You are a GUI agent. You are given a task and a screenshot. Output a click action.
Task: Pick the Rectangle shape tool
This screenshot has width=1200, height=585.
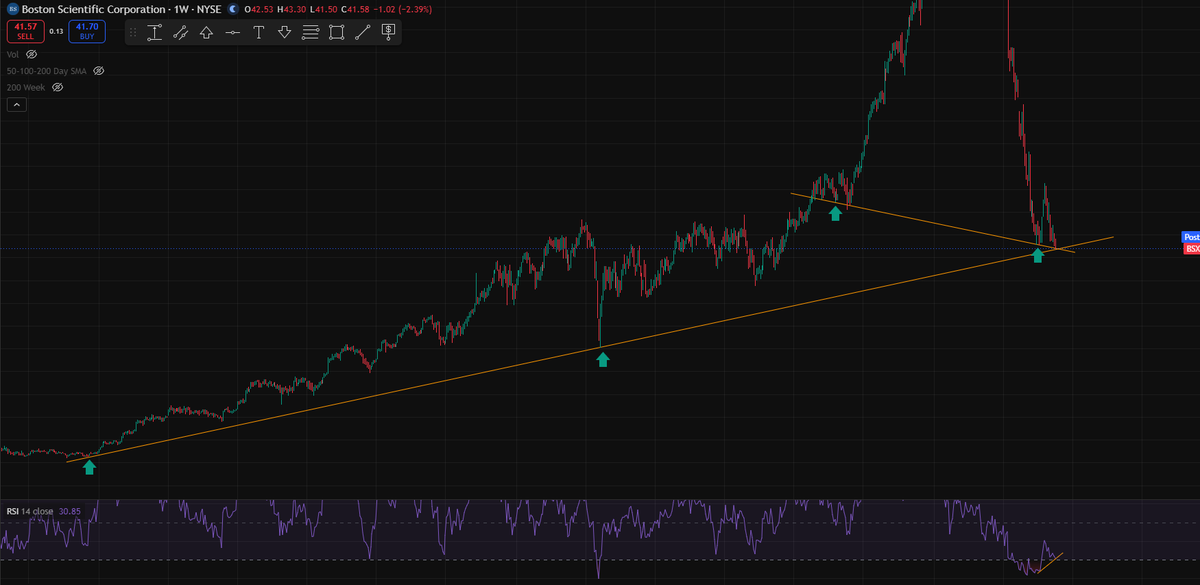point(336,32)
